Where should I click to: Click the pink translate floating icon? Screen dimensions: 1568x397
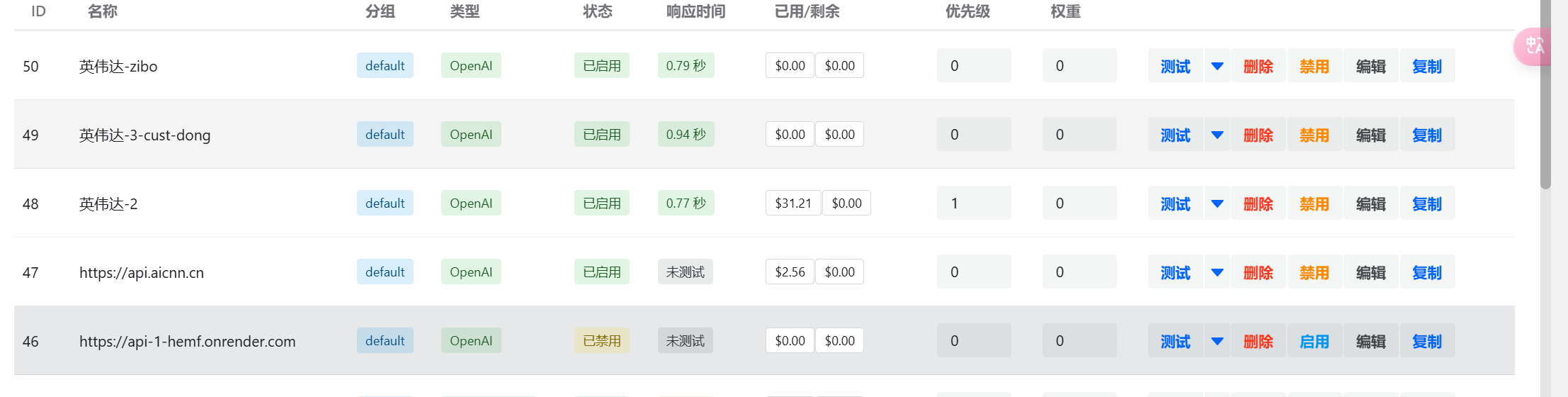point(1533,47)
